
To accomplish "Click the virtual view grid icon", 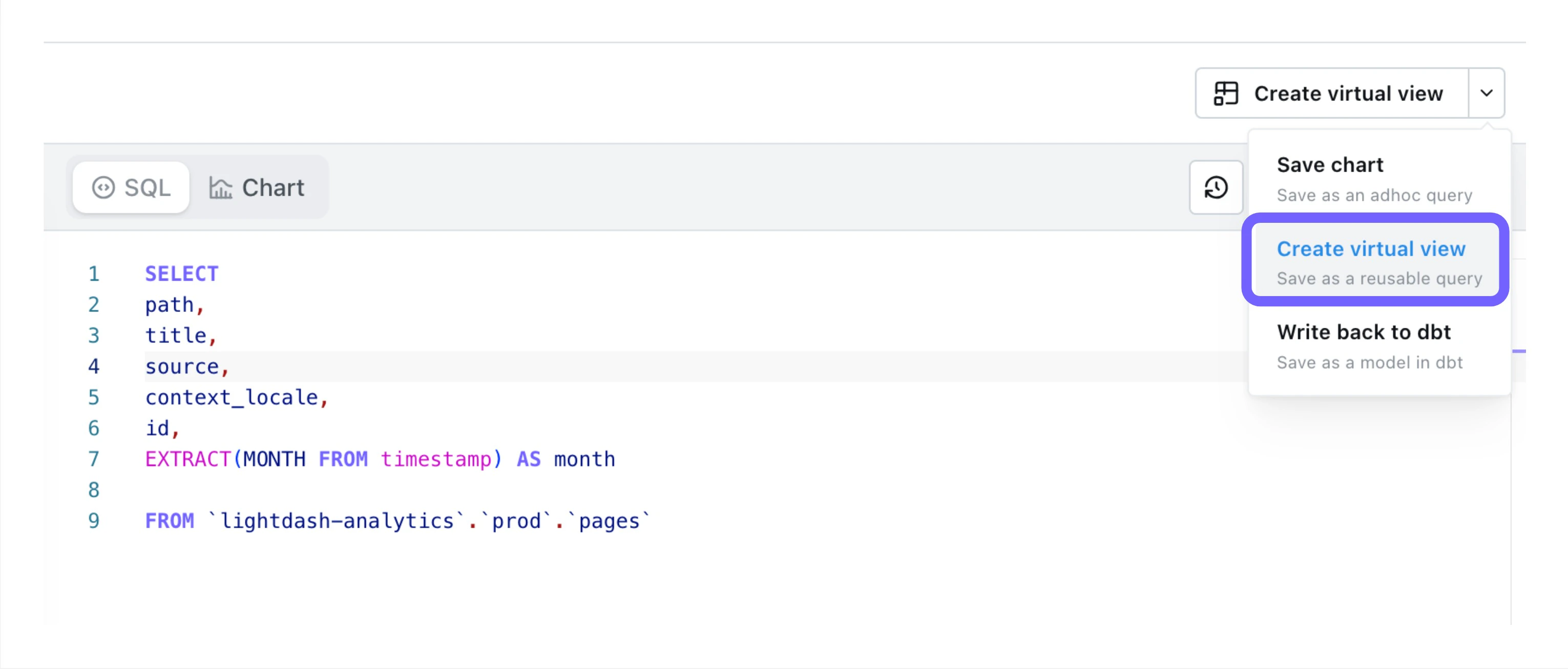I will point(1225,94).
